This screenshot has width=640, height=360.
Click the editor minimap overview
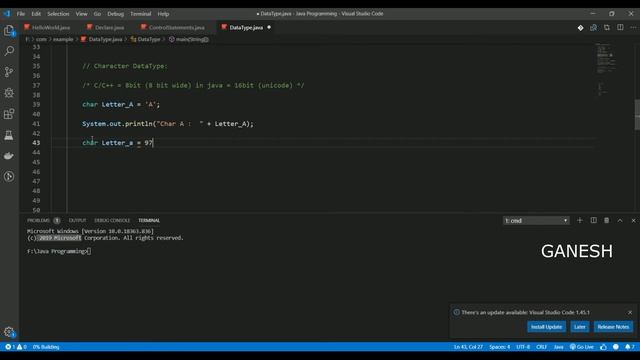pos(606,69)
